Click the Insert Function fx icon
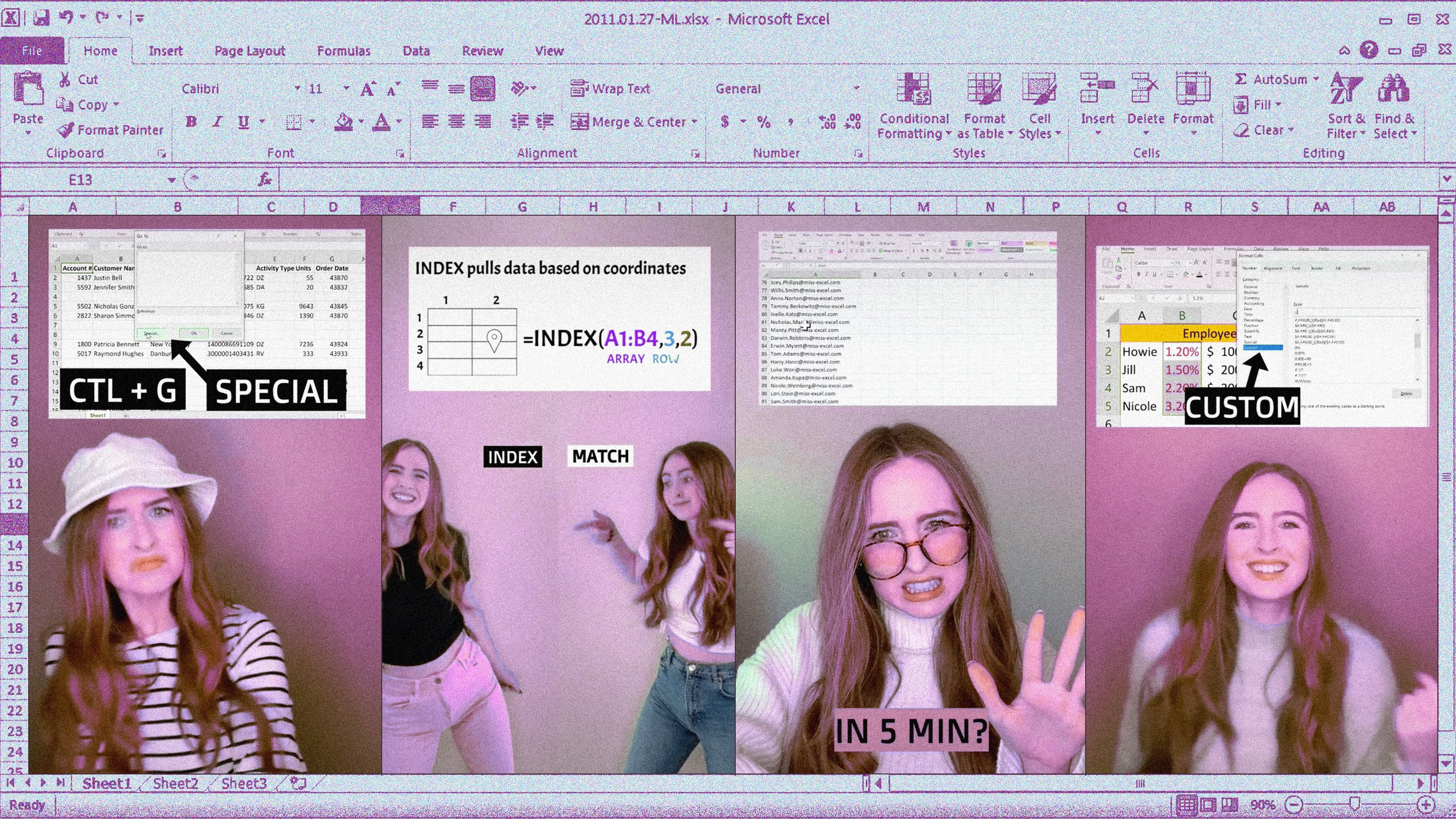1456x819 pixels. (x=264, y=180)
